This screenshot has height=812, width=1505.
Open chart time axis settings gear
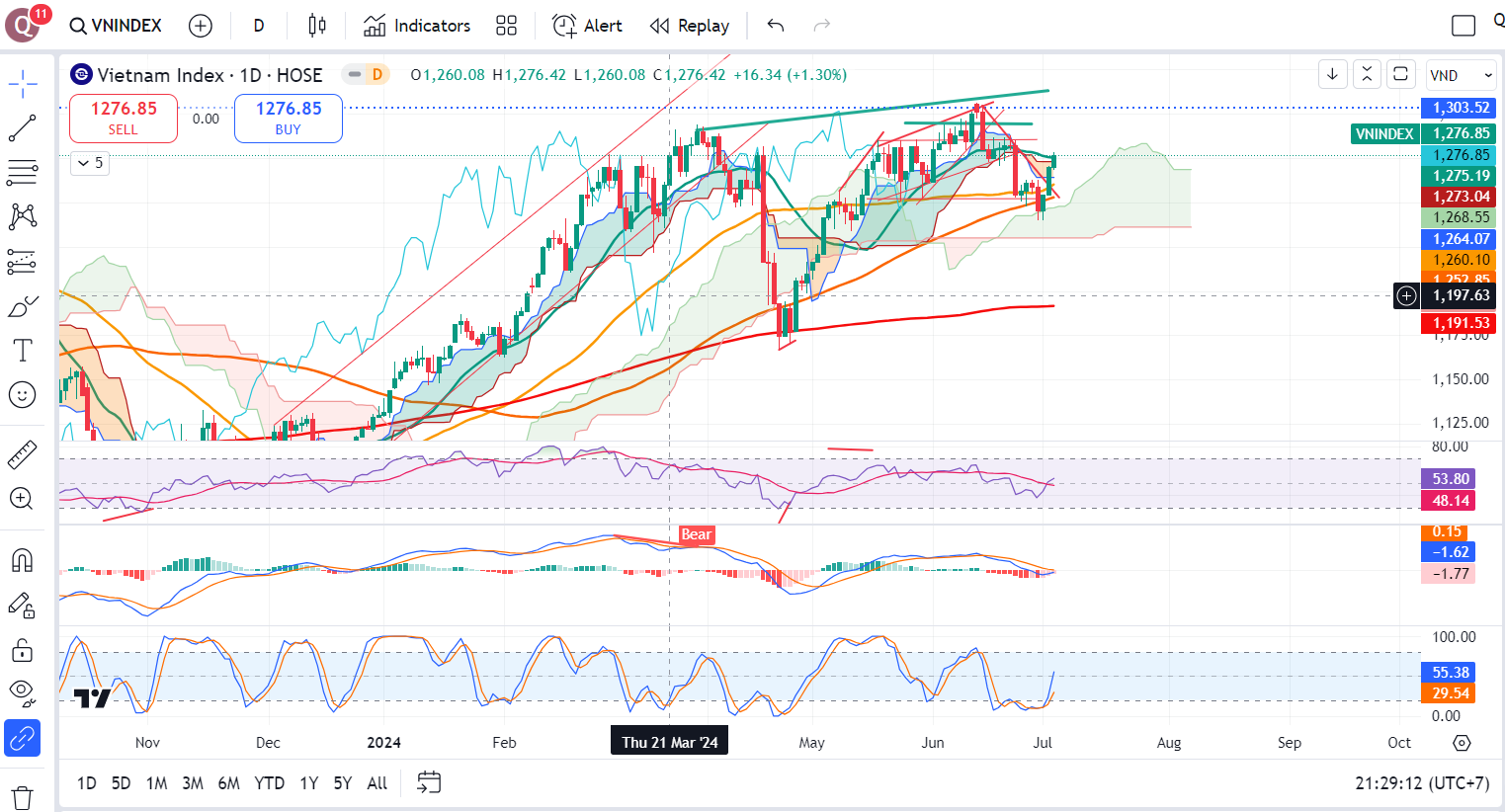(x=1463, y=743)
